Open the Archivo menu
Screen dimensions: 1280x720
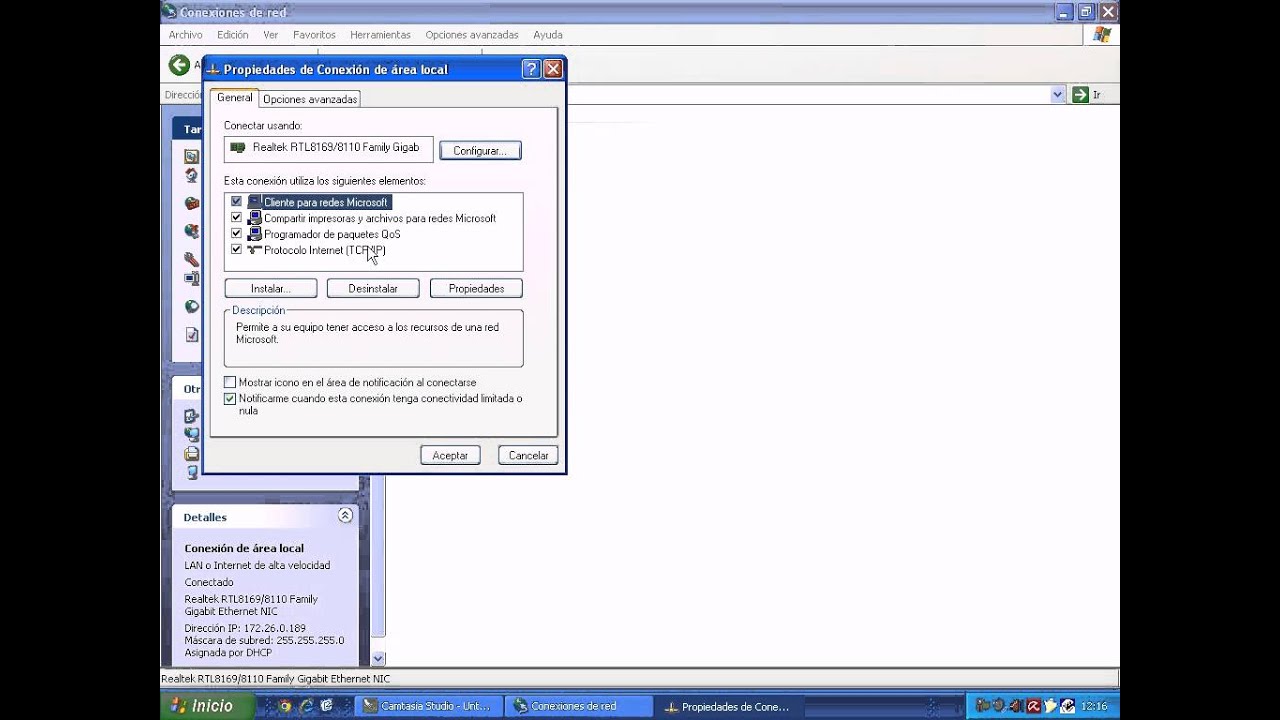point(185,34)
